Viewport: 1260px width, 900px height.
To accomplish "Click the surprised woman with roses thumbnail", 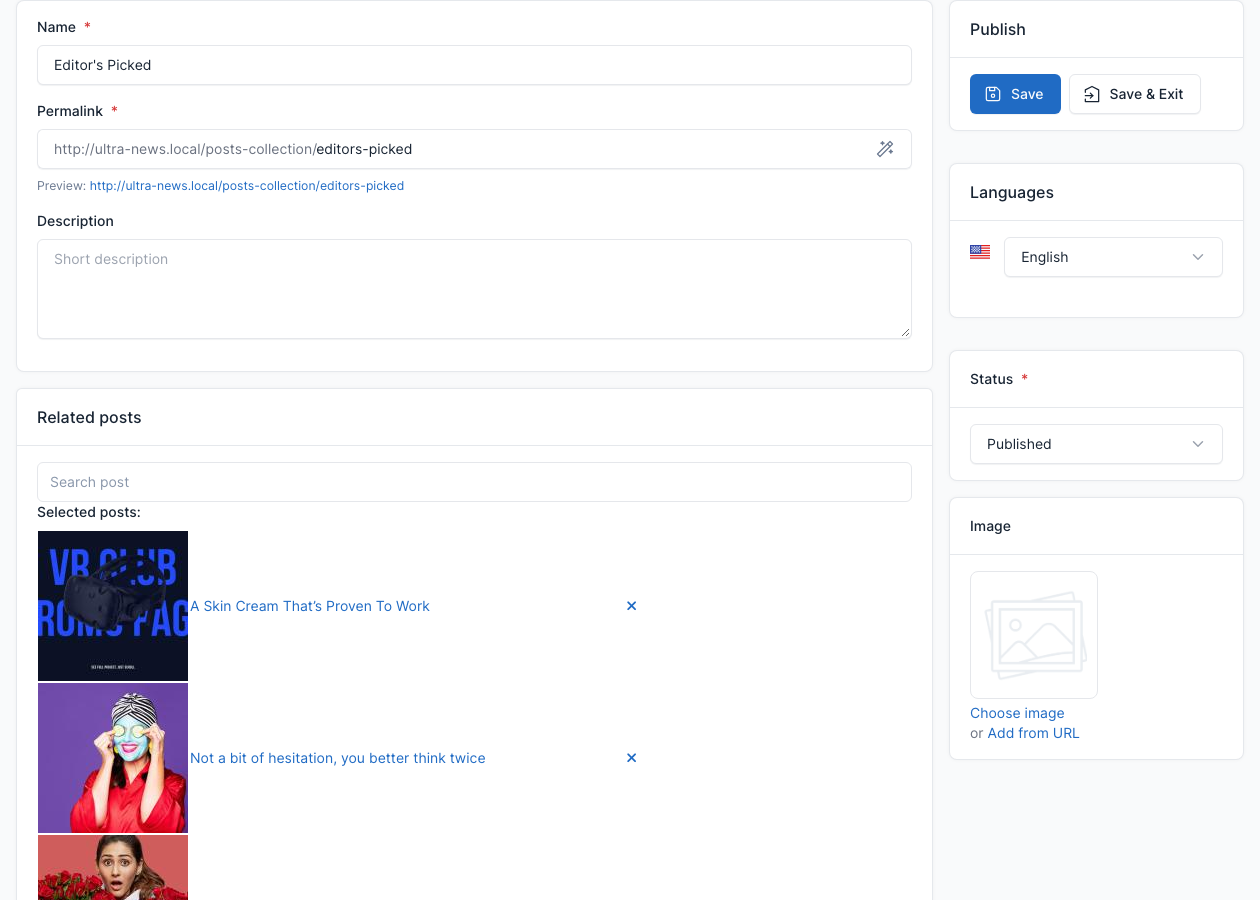I will click(113, 867).
